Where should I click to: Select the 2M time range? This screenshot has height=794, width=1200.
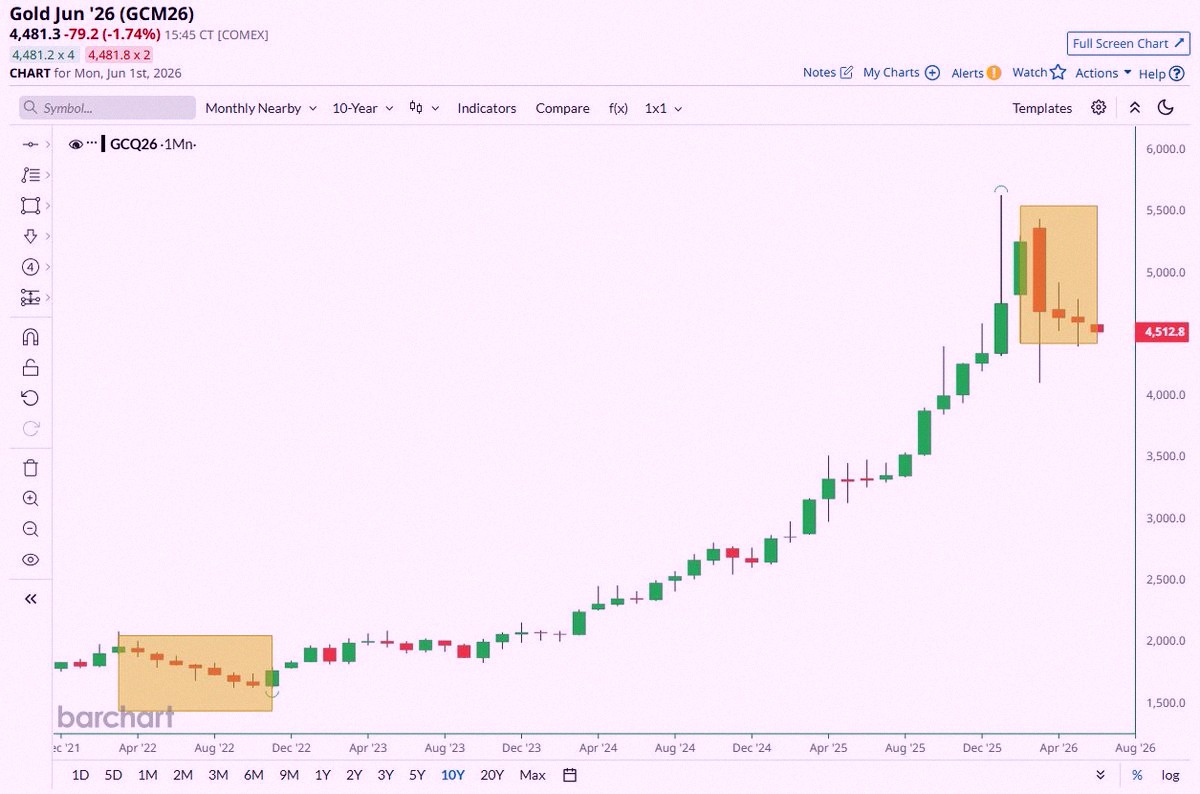coord(183,775)
